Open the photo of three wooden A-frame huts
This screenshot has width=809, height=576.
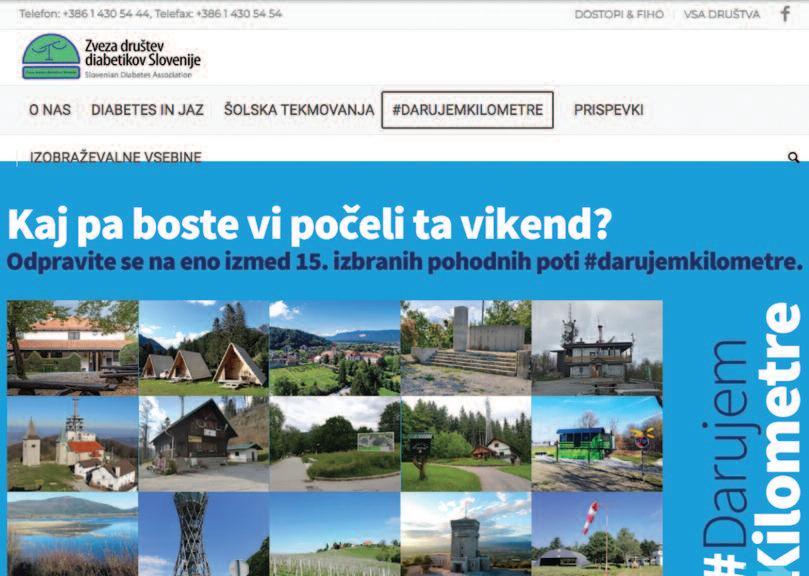point(204,348)
